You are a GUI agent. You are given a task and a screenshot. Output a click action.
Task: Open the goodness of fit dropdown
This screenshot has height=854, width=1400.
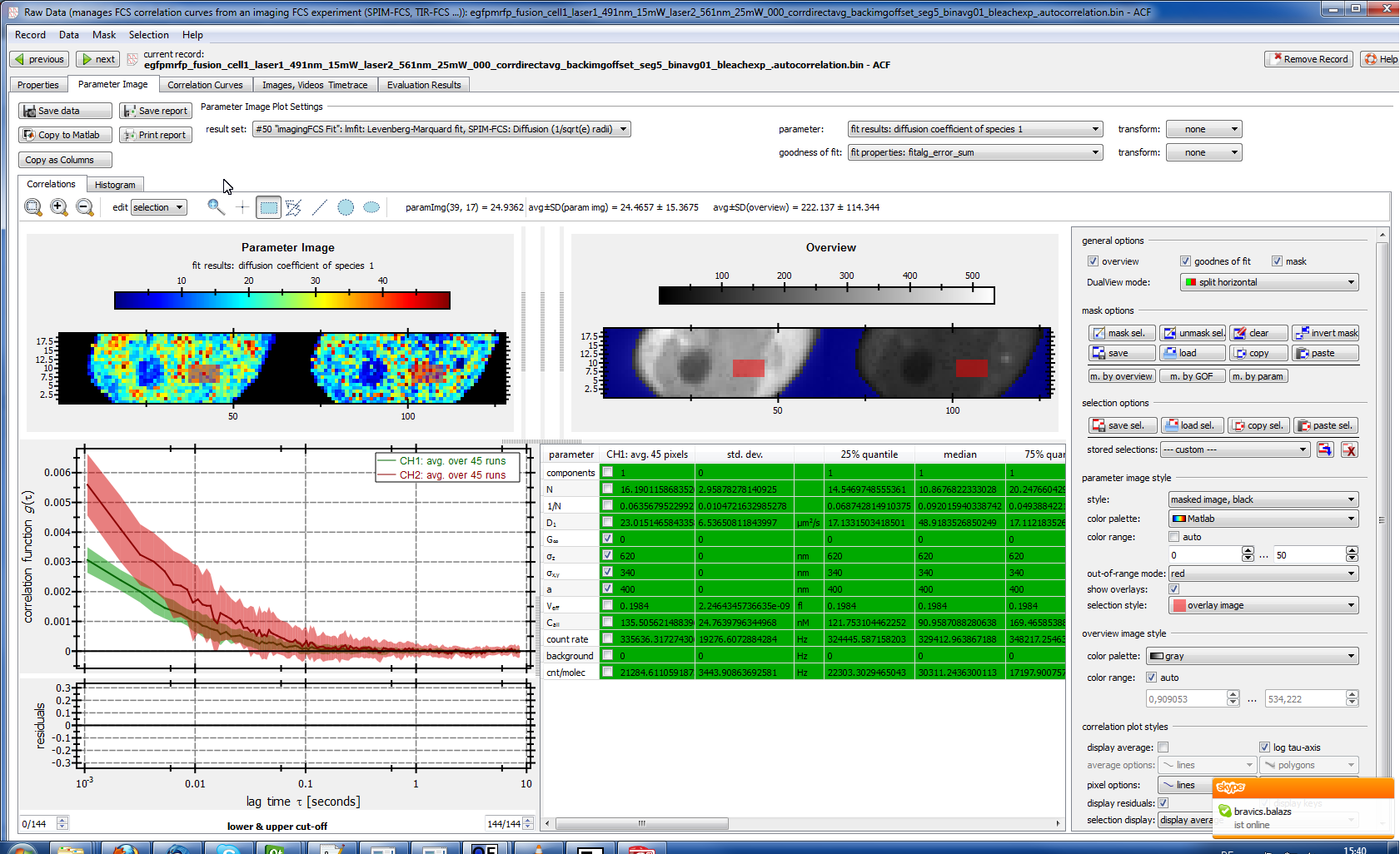point(974,152)
